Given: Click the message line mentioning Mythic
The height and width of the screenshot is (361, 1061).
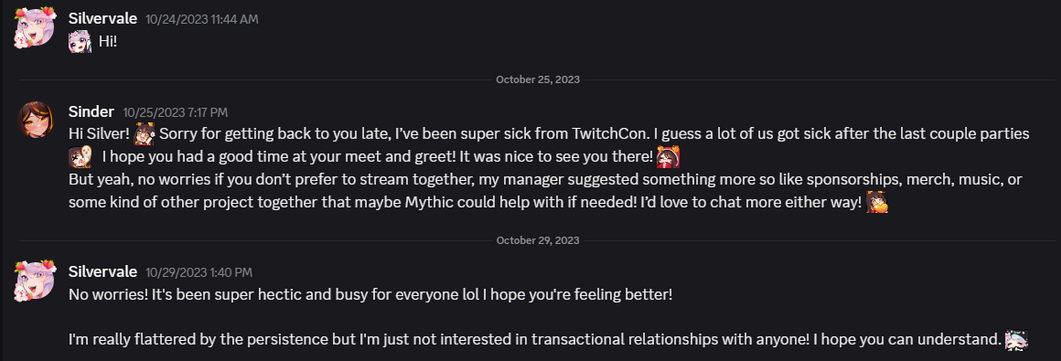Looking at the screenshot, I should click(x=466, y=202).
